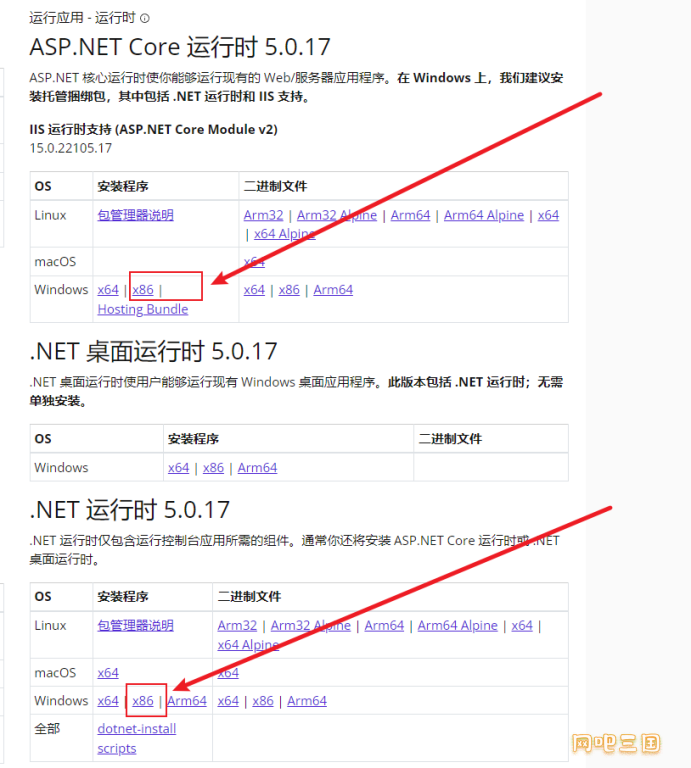Download .NET 桌面运行时 Windows x86 installer
This screenshot has height=768, width=691.
(213, 468)
